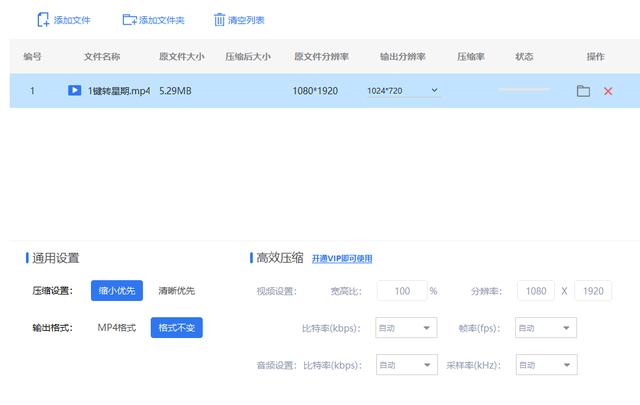Open the 采样率(kHz) dropdown
This screenshot has height=405, width=640.
pyautogui.click(x=547, y=365)
